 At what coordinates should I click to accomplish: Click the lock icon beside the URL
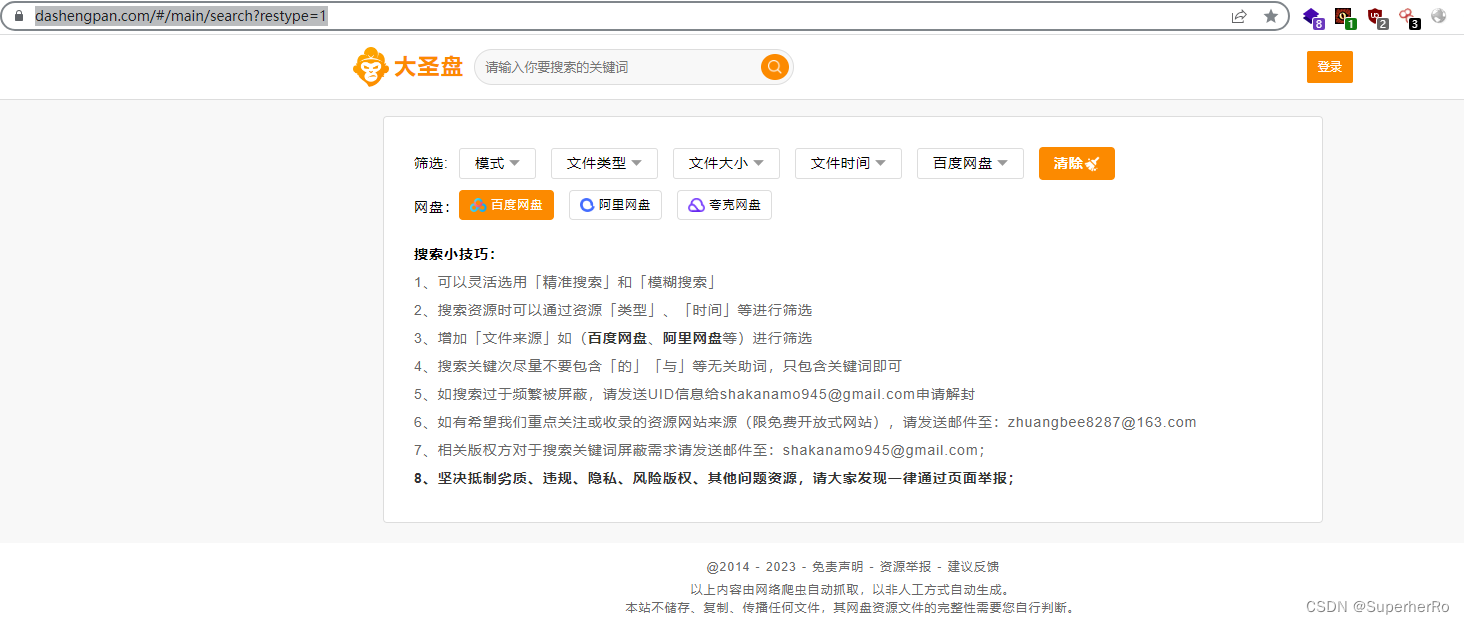pyautogui.click(x=18, y=16)
